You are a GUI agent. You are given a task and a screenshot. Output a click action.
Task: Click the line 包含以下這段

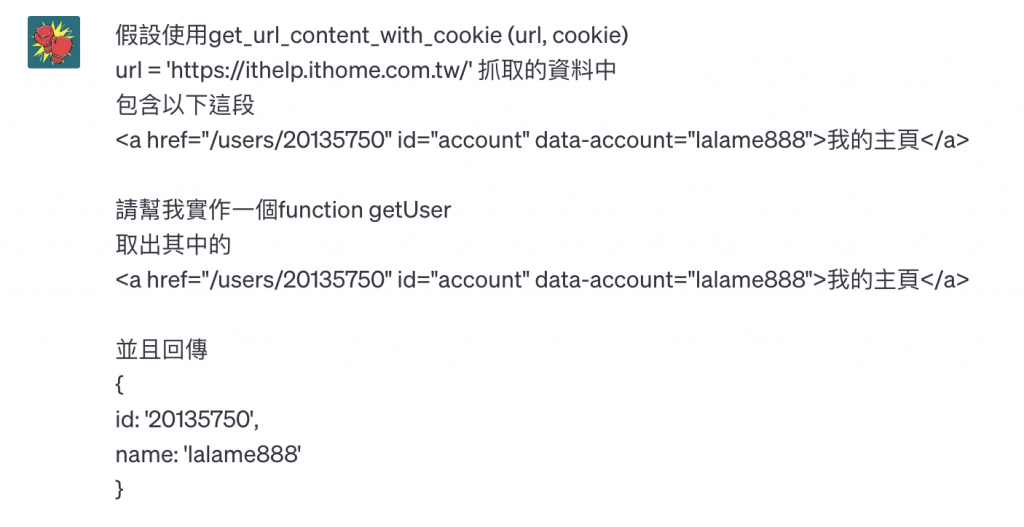178,105
